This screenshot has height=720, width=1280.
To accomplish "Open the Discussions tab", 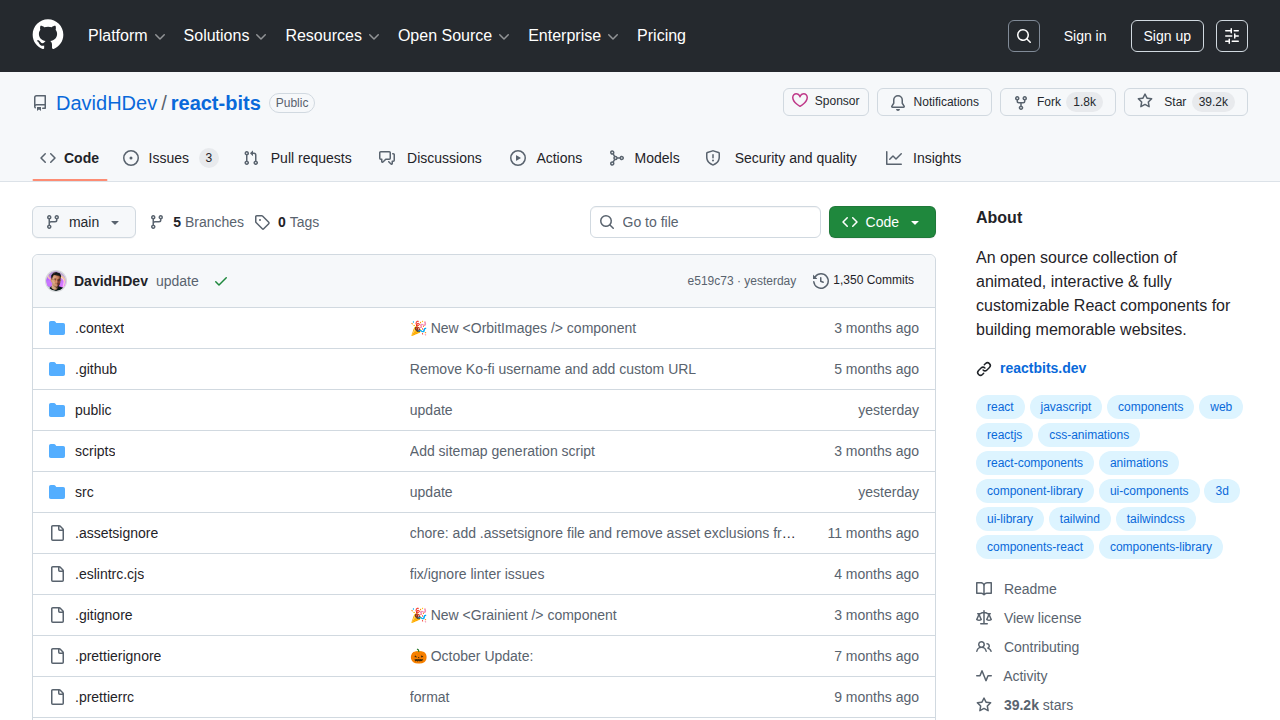I will tap(431, 158).
